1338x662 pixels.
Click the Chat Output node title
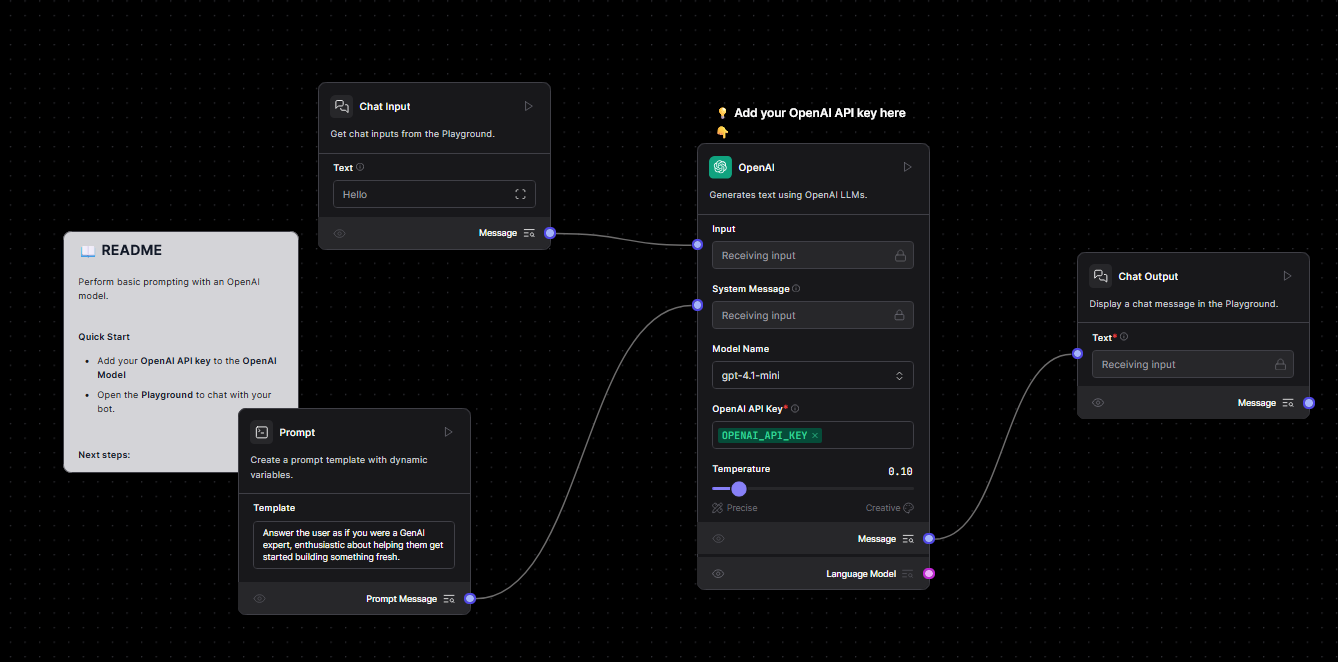tap(1148, 276)
